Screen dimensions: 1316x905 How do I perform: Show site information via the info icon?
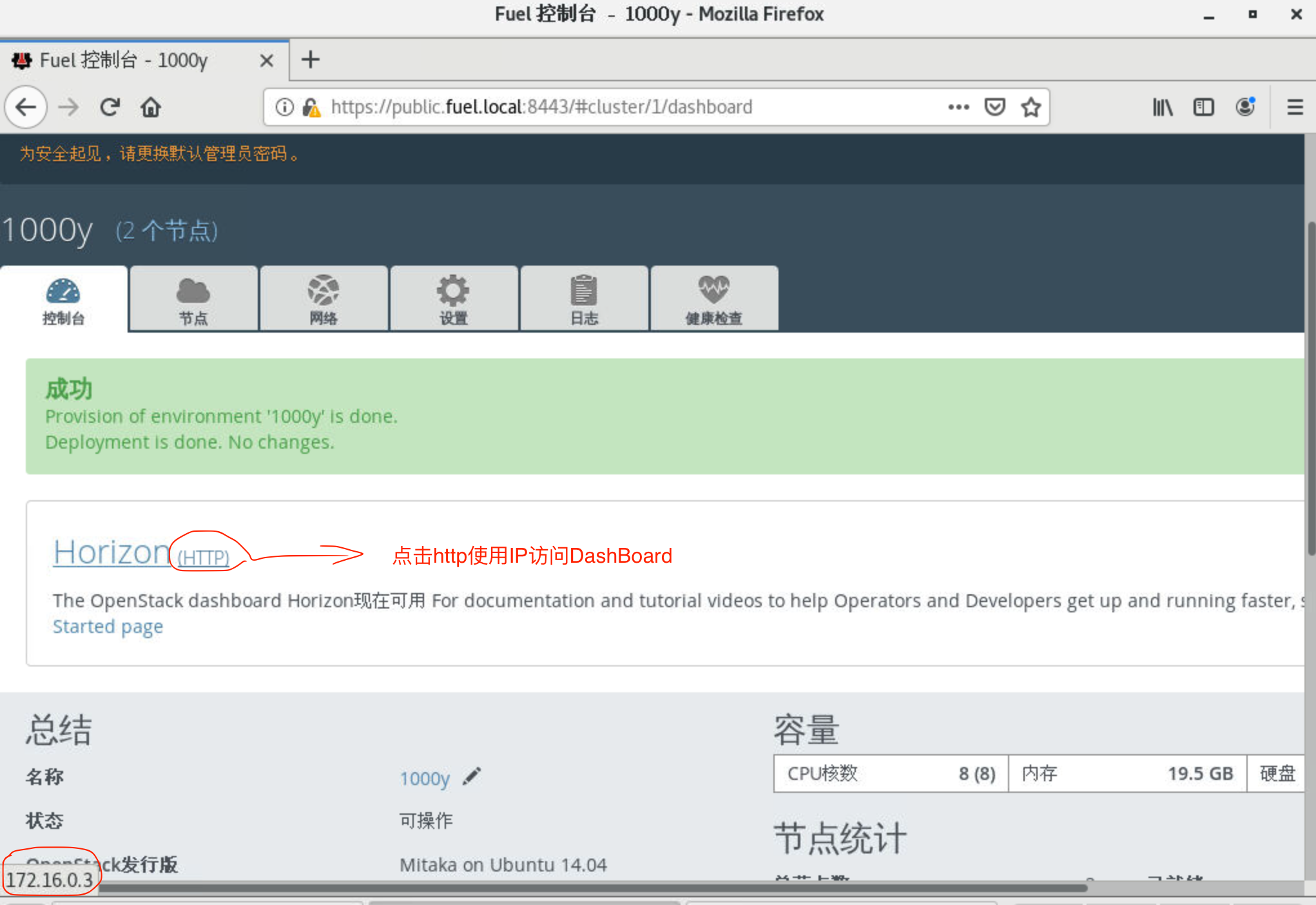coord(284,107)
